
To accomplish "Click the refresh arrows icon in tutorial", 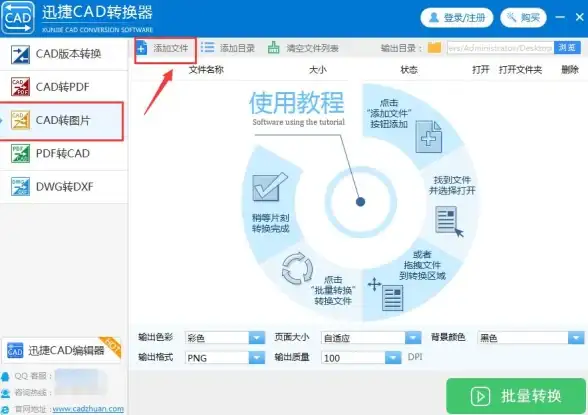I will pos(297,268).
